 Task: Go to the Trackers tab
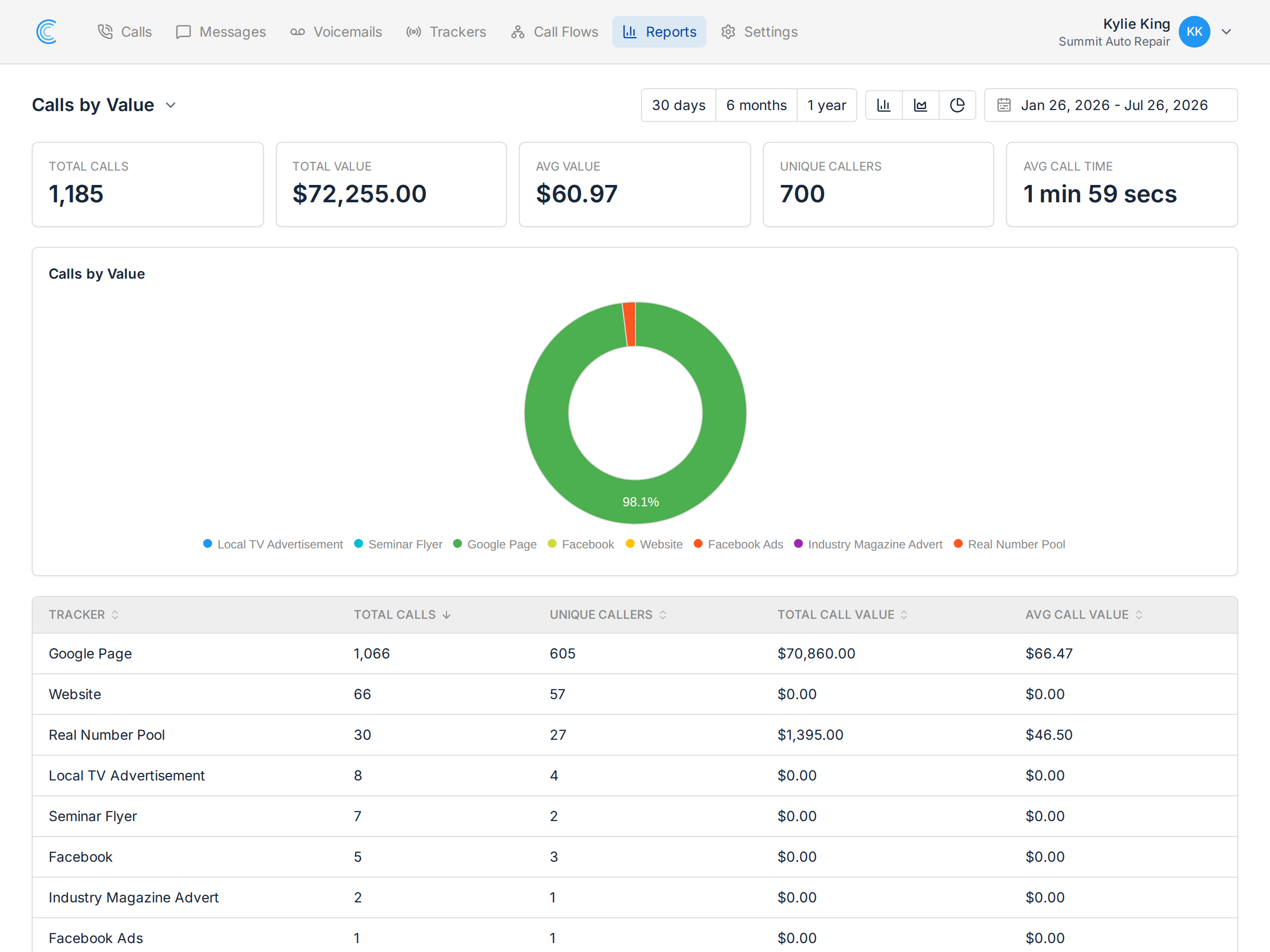tap(446, 32)
